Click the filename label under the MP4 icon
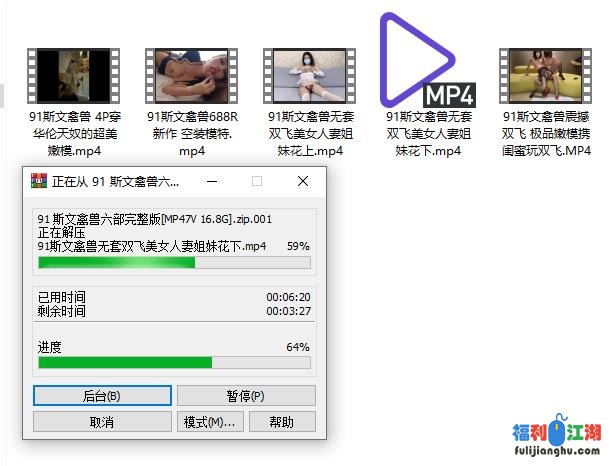This screenshot has width=612, height=466. [x=428, y=133]
